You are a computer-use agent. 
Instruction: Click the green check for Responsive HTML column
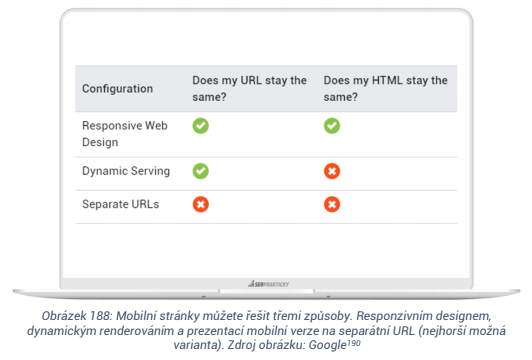[332, 126]
